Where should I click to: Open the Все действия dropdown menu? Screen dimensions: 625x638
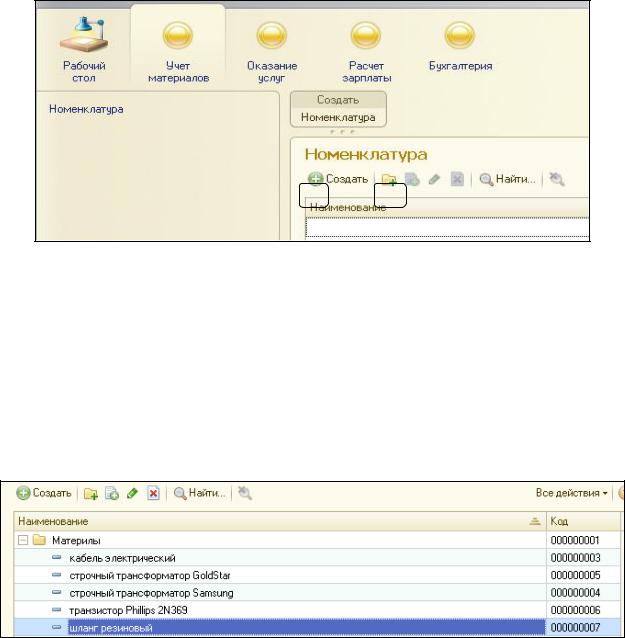pos(571,493)
